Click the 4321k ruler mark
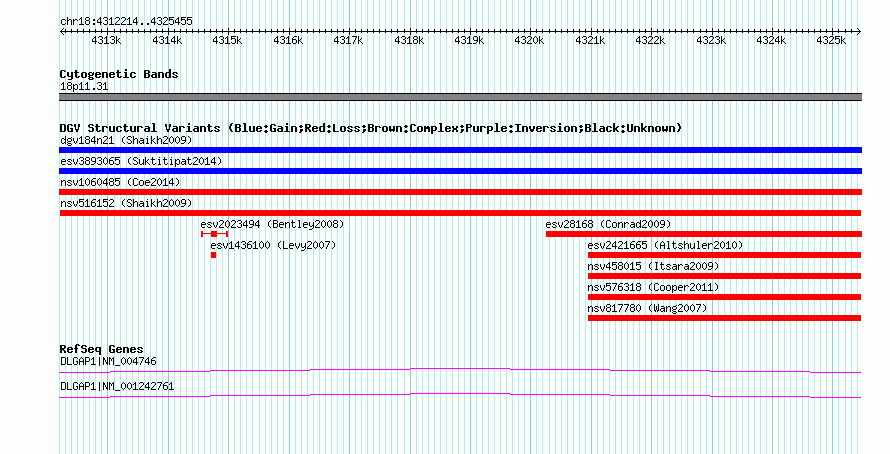Viewport: 890px width, 454px height. point(590,40)
